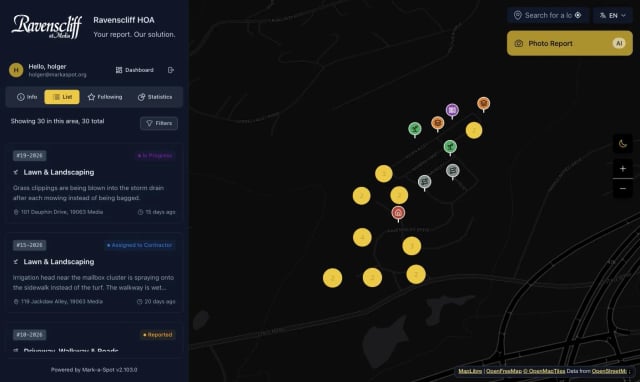Open the Following tab
640x382 pixels.
tap(105, 97)
